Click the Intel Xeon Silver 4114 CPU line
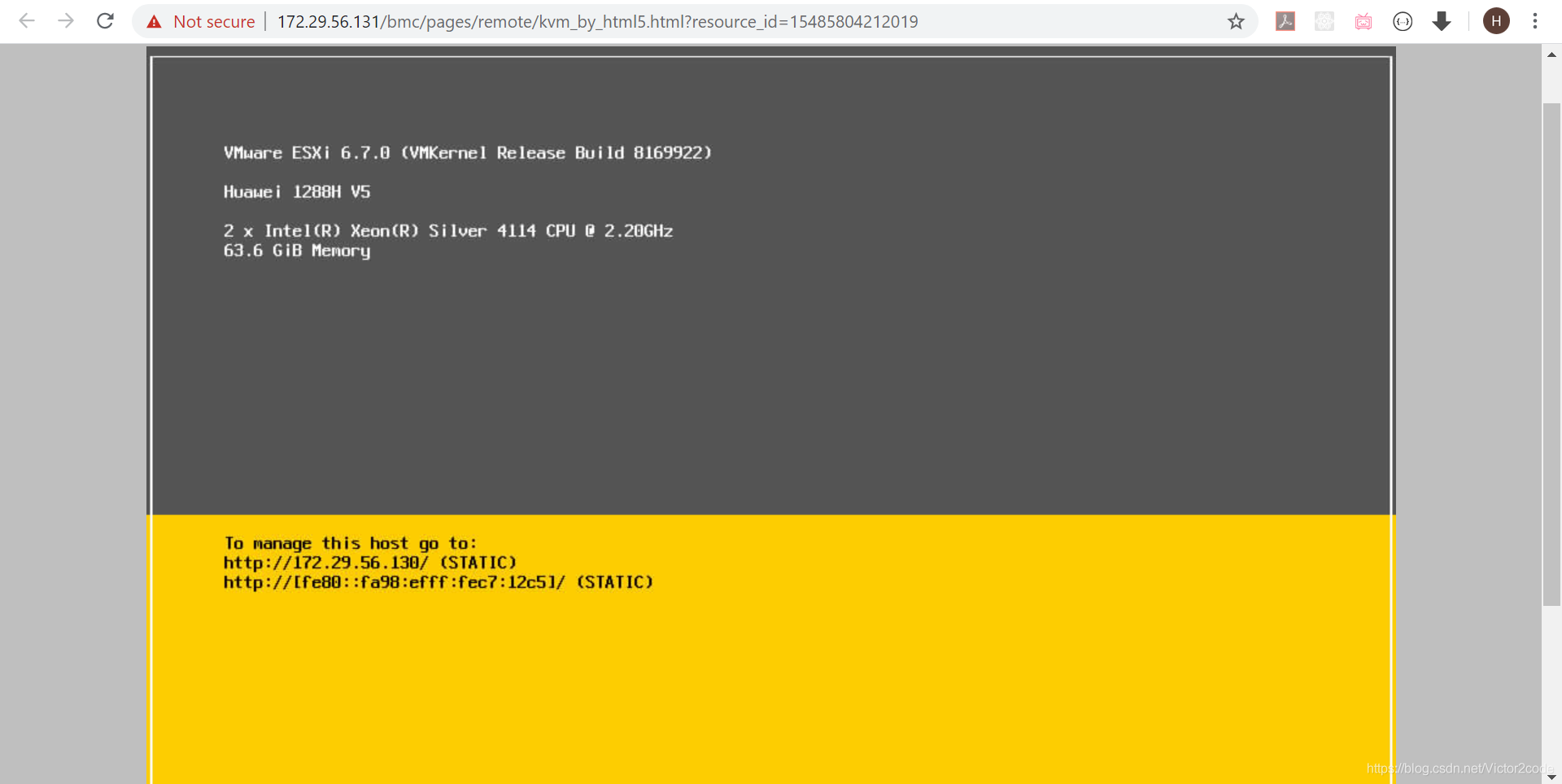1562x784 pixels. click(x=448, y=231)
